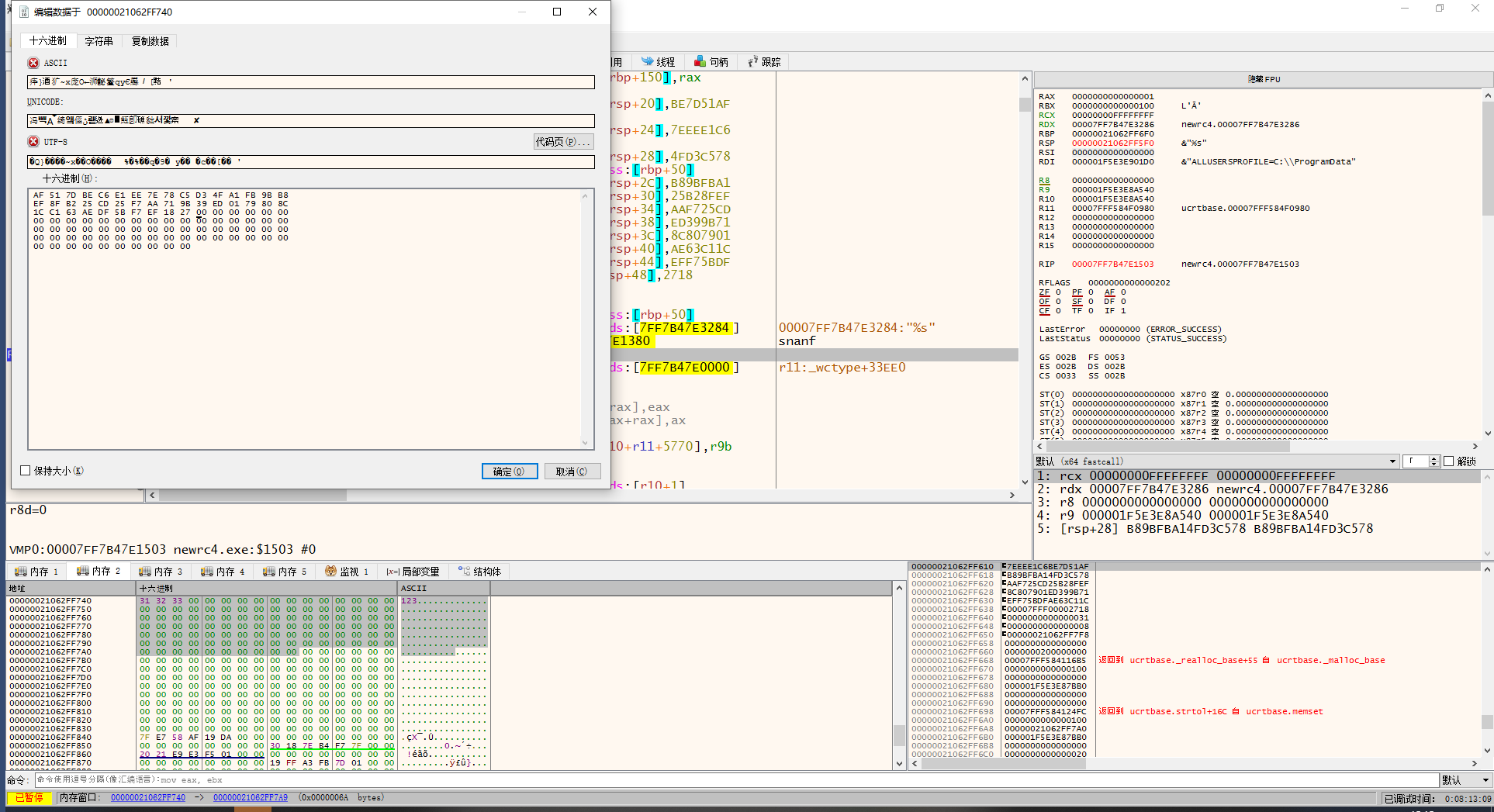This screenshot has width=1494, height=812.
Task: Click the ASCII input field
Action: click(310, 82)
